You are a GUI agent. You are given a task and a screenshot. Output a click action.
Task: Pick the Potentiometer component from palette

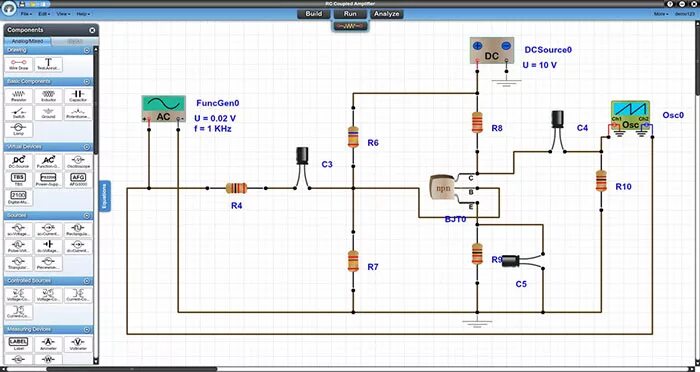click(x=79, y=113)
